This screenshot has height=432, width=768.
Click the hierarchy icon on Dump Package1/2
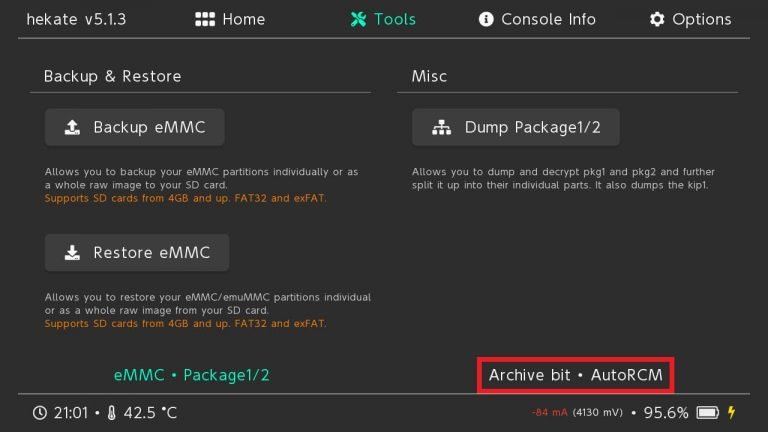441,127
